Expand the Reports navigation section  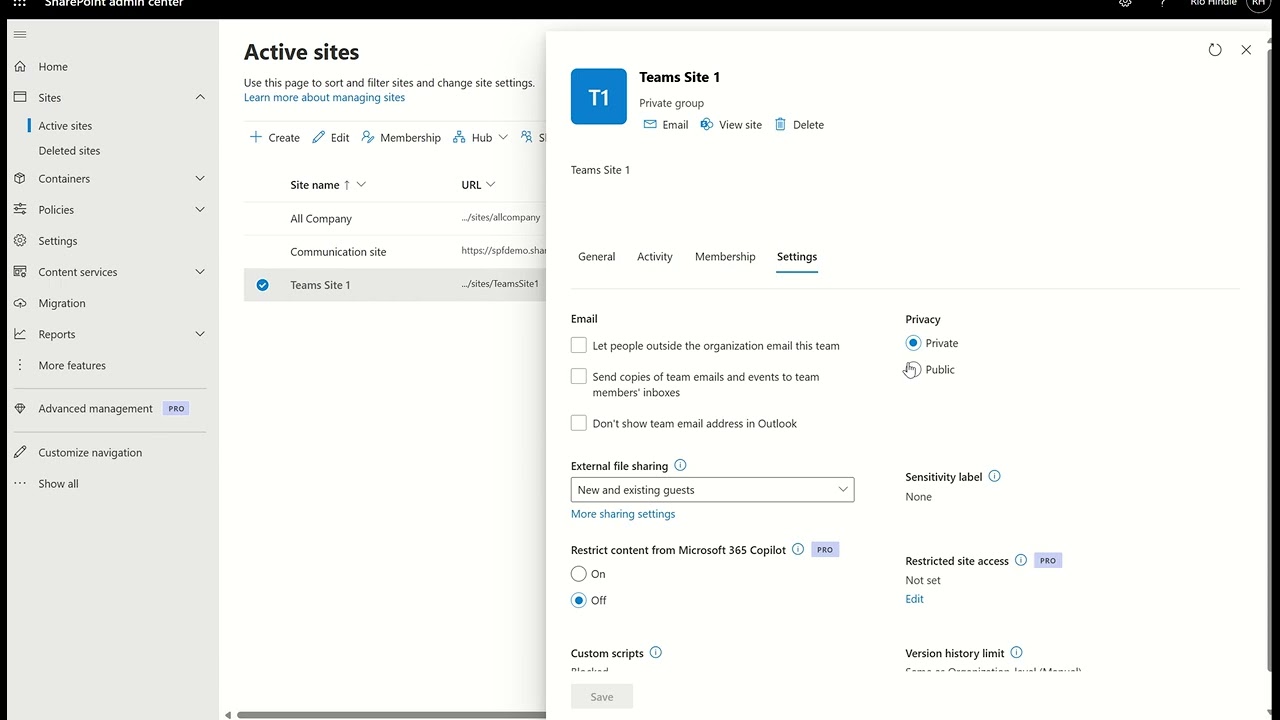point(200,334)
